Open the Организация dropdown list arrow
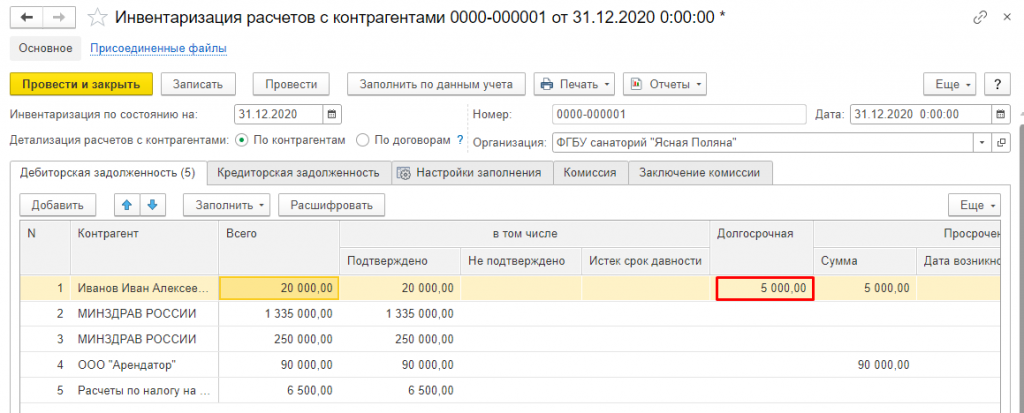This screenshot has height=413, width=1024. tap(983, 141)
